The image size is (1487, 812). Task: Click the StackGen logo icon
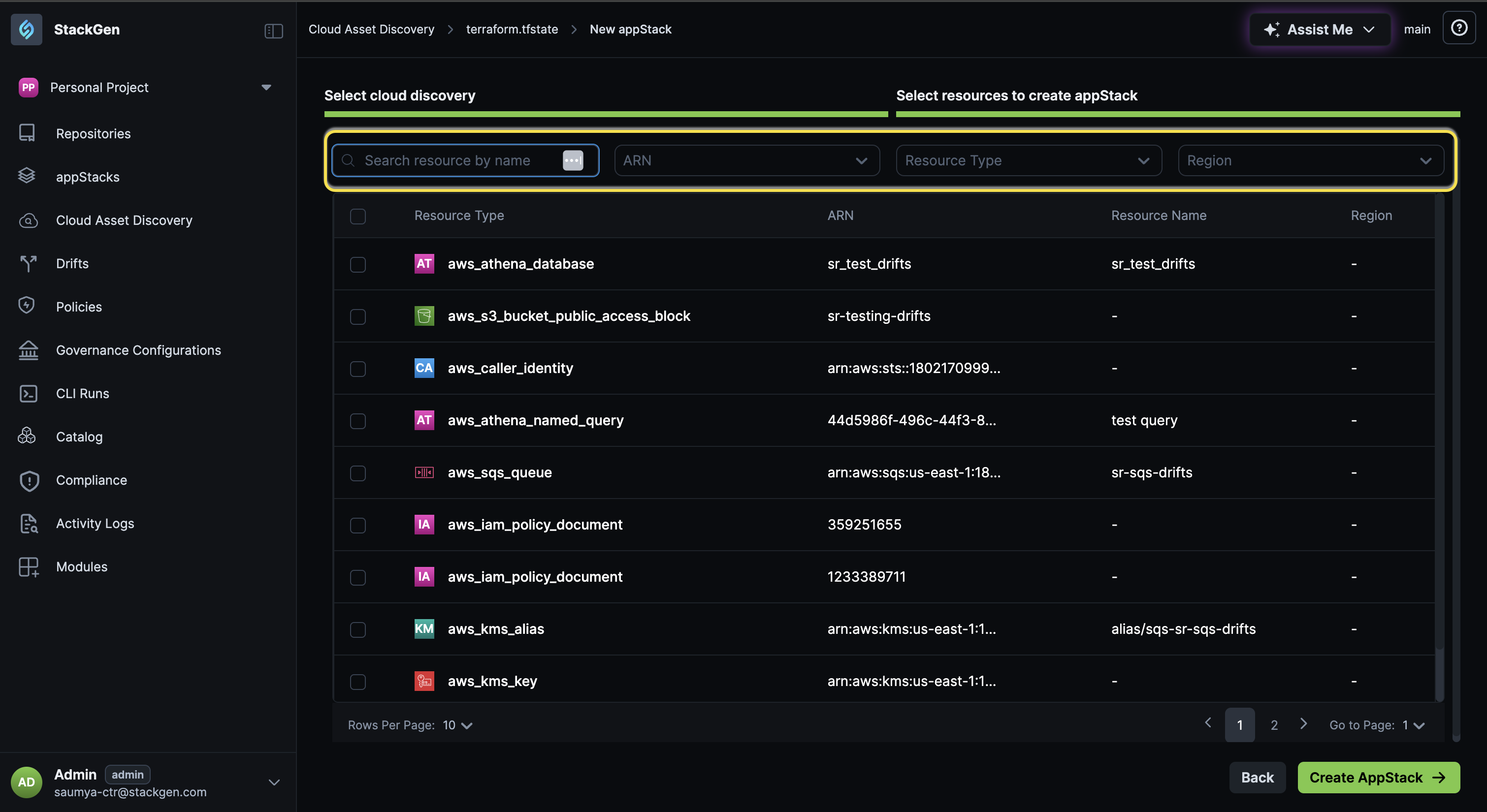27,30
